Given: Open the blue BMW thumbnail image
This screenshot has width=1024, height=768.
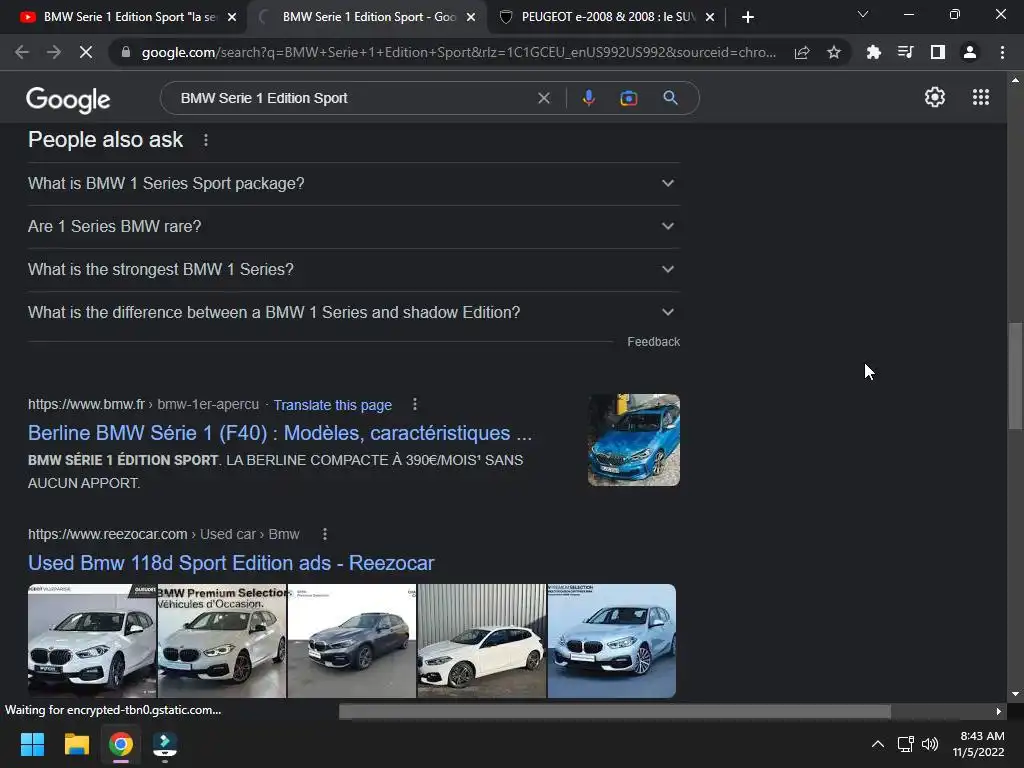Looking at the screenshot, I should (633, 440).
